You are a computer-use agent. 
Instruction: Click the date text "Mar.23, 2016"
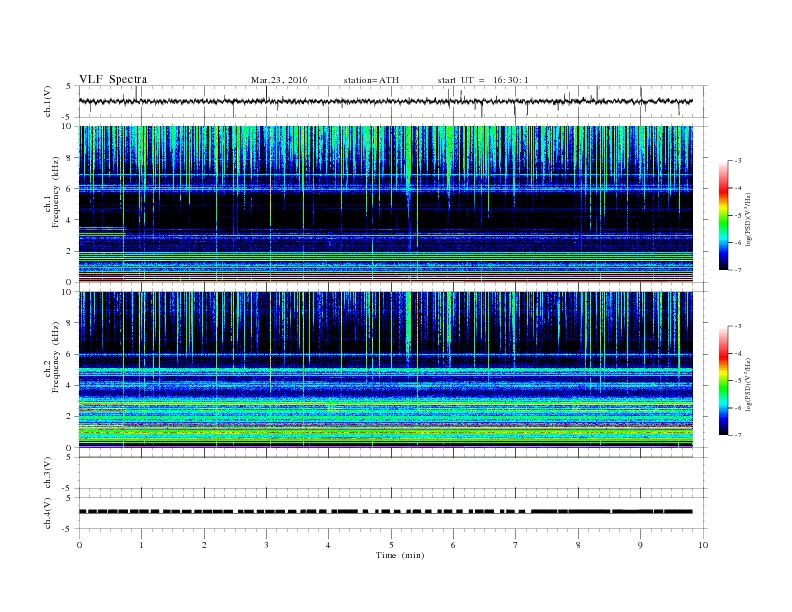pos(279,80)
